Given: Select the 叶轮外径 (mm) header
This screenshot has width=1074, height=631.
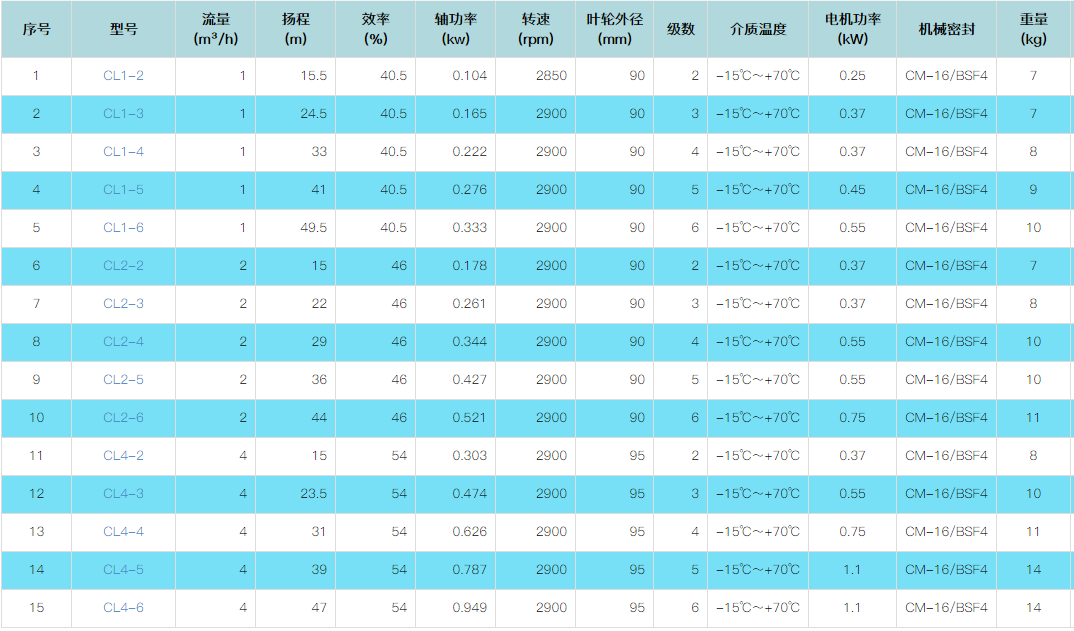Looking at the screenshot, I should coord(615,29).
